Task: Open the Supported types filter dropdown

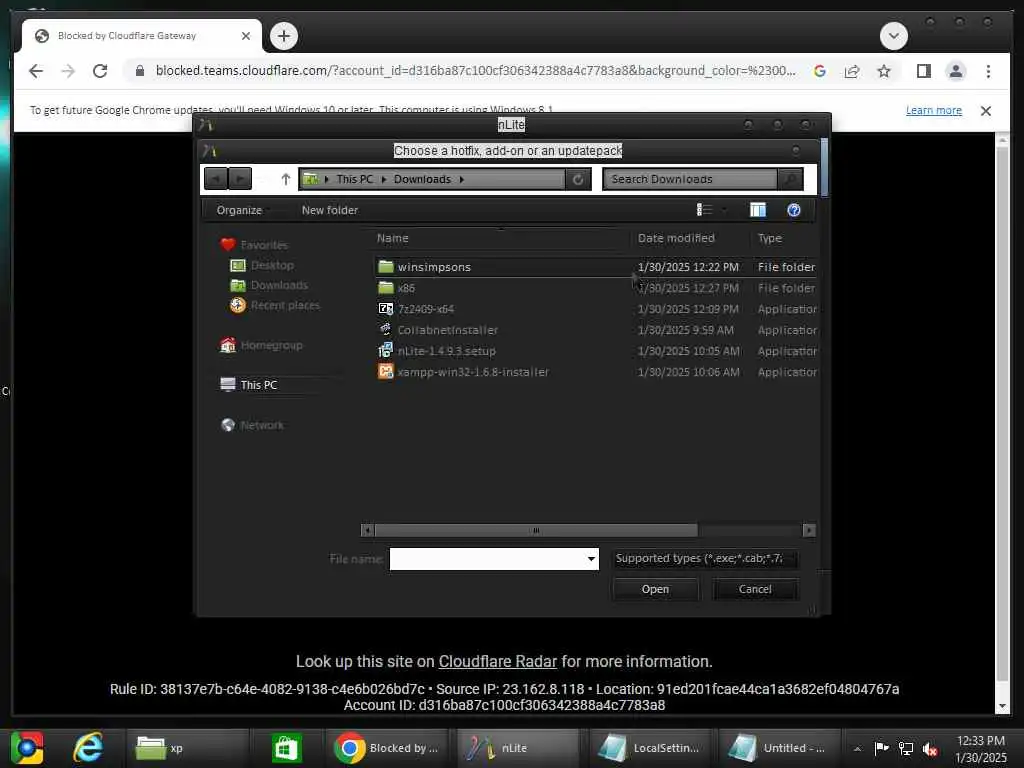Action: point(705,559)
